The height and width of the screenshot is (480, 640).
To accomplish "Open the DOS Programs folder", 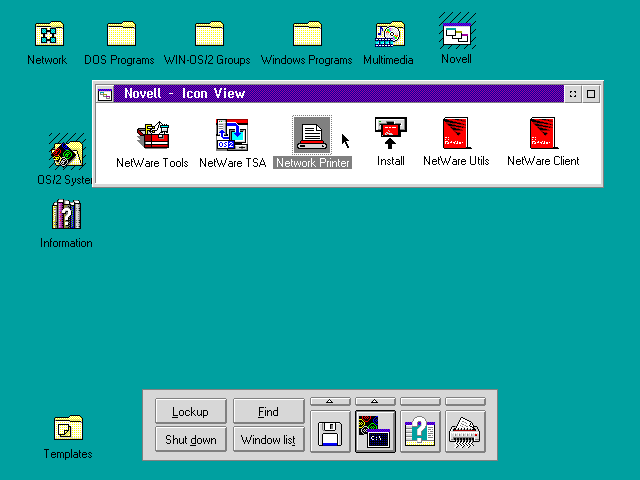I will pyautogui.click(x=121, y=34).
